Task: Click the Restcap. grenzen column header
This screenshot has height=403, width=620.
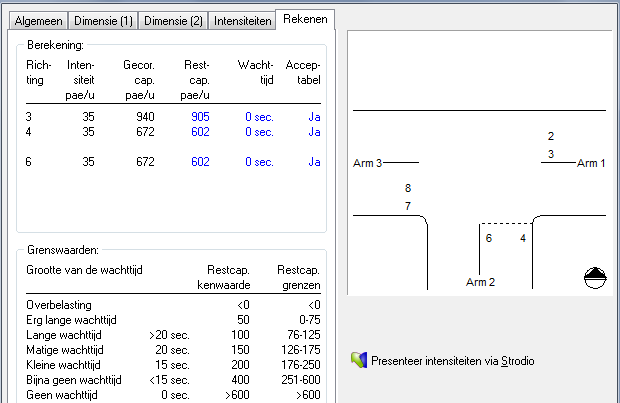Action: pyautogui.click(x=299, y=277)
